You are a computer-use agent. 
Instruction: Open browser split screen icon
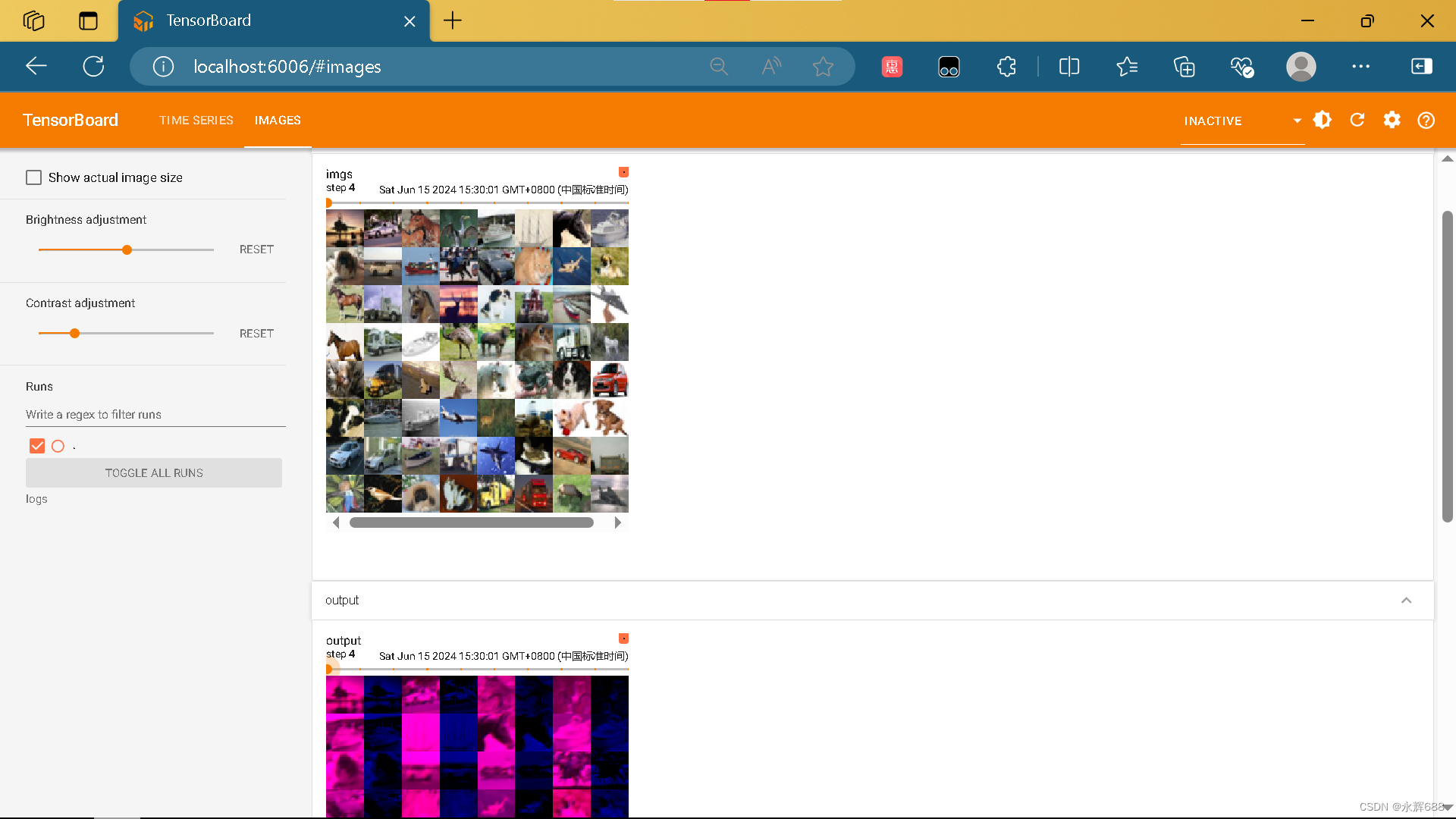1069,67
